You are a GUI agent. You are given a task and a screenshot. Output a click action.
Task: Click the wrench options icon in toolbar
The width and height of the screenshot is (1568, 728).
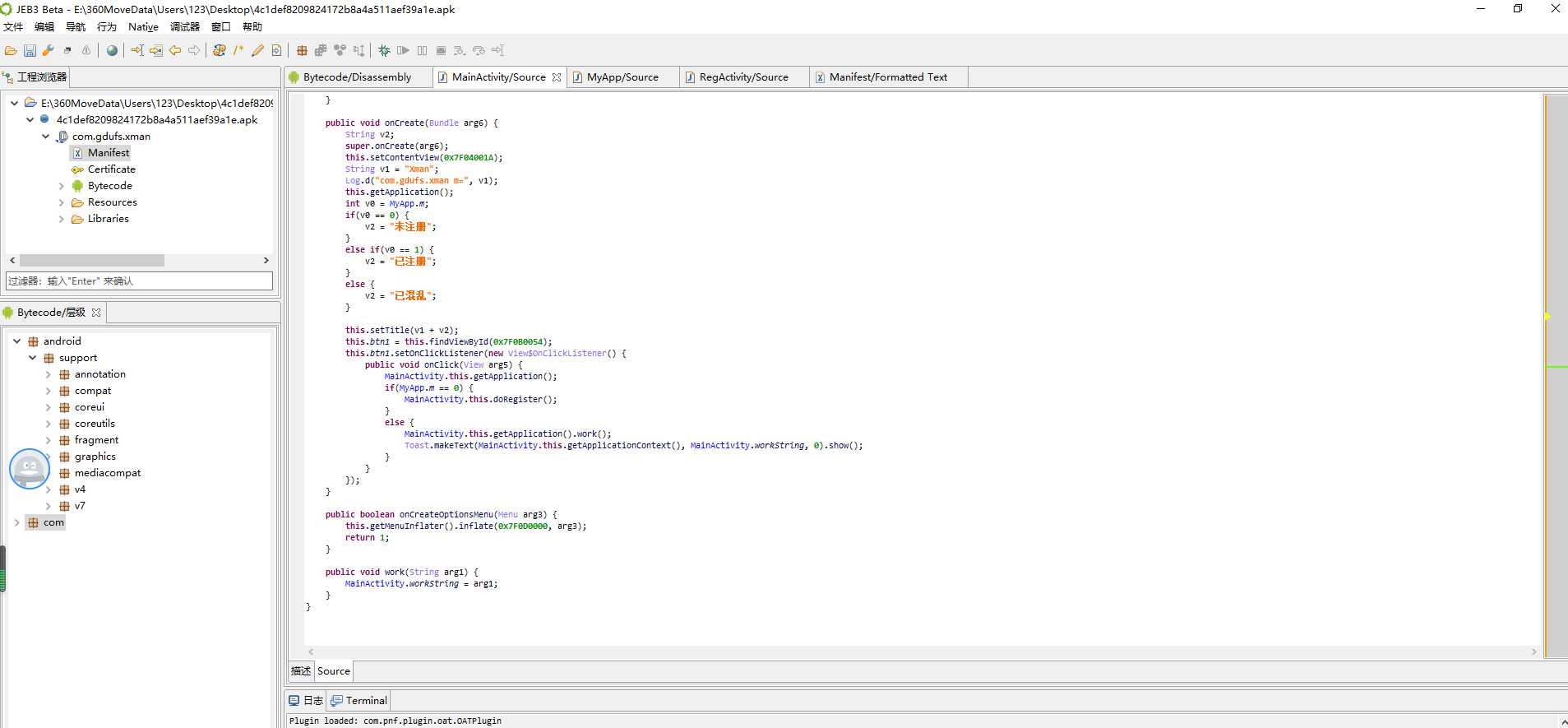(x=49, y=51)
